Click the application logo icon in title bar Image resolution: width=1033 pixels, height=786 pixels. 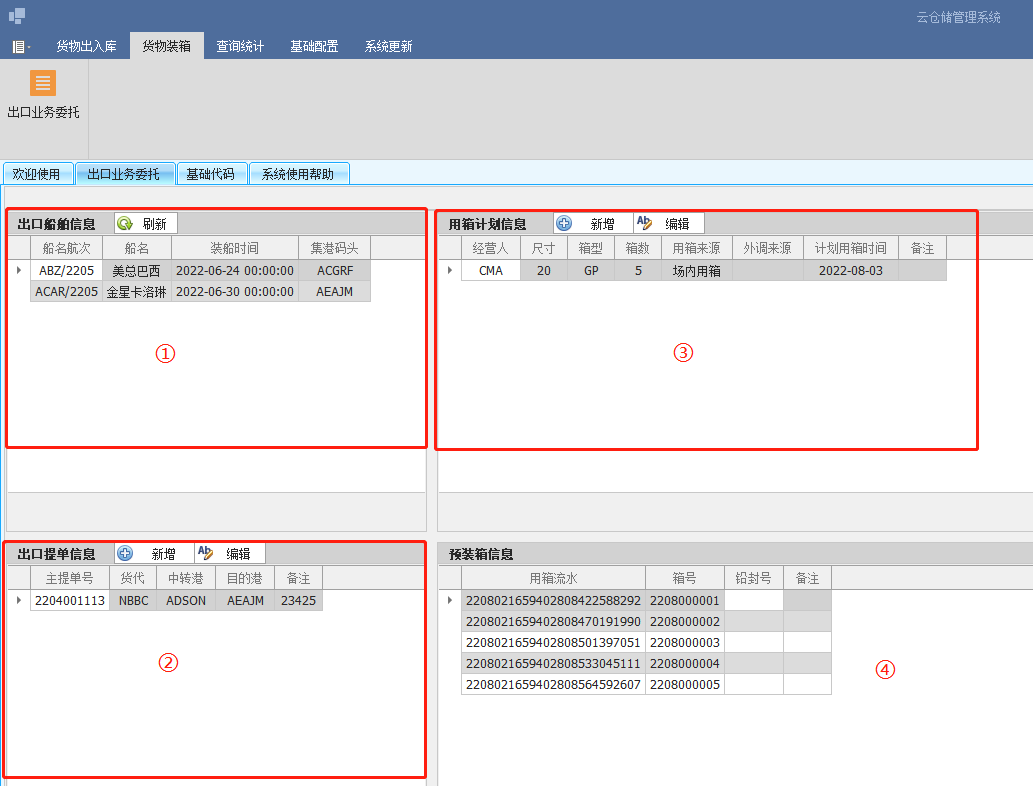pos(17,16)
